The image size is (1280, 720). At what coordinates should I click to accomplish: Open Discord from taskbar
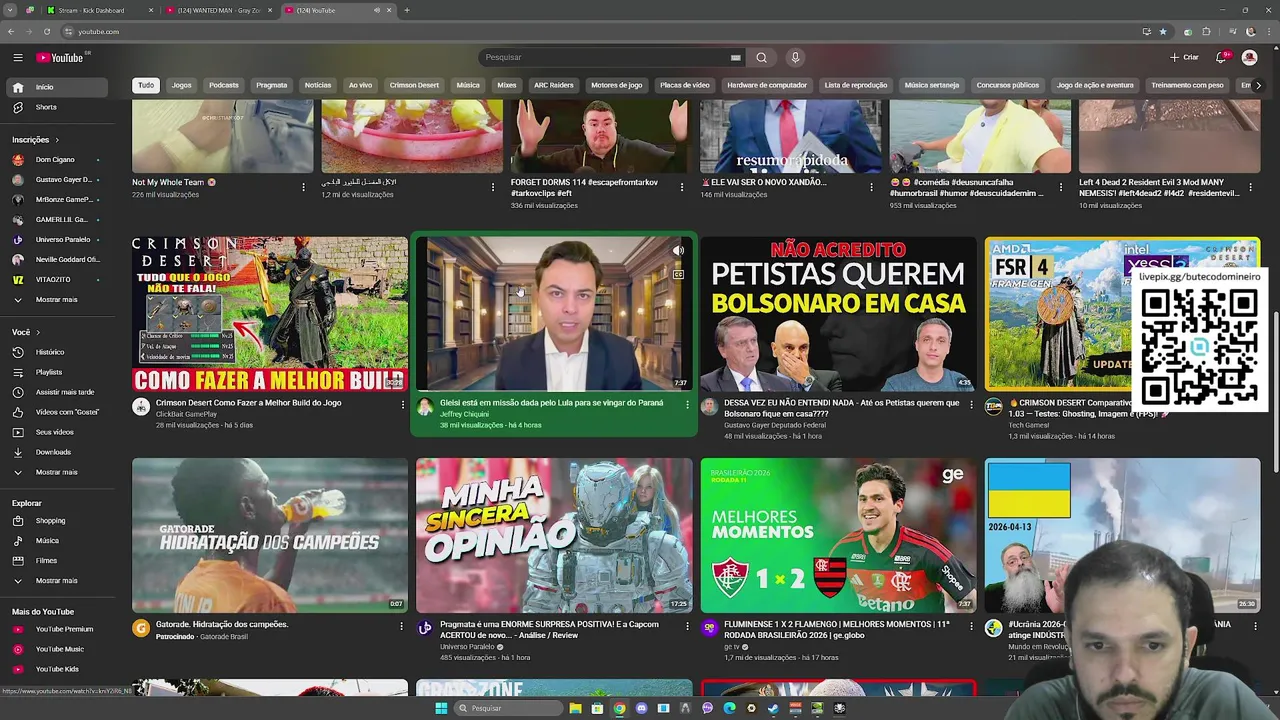click(x=641, y=708)
